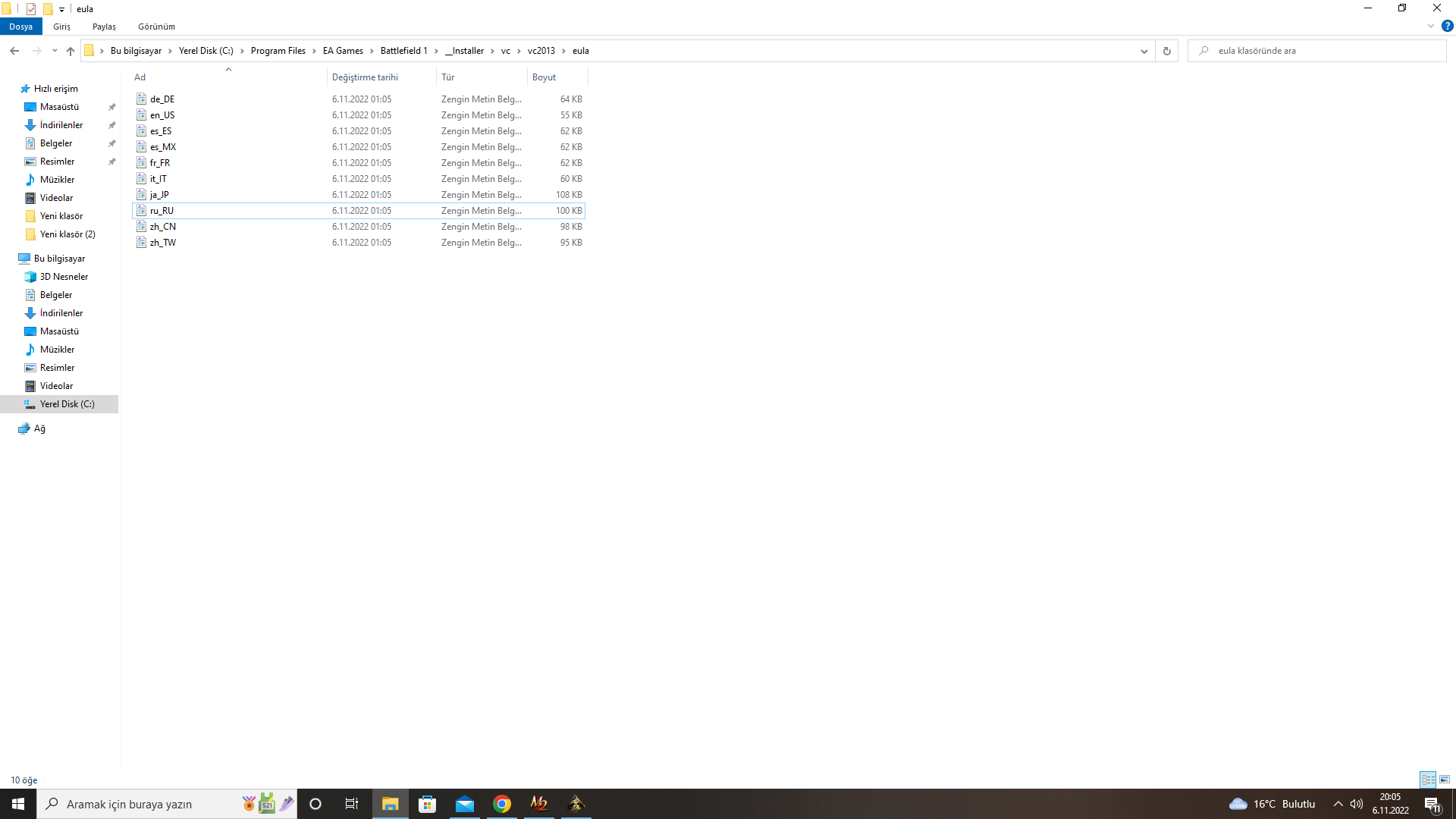The image size is (1456, 819).
Task: Open the Explorer help question mark
Action: tap(1447, 26)
